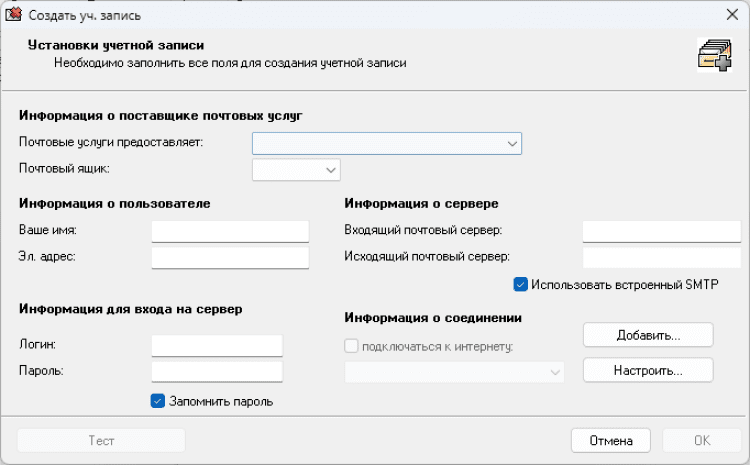The image size is (750, 465).
Task: Click the app icon in title bar
Action: click(x=15, y=15)
